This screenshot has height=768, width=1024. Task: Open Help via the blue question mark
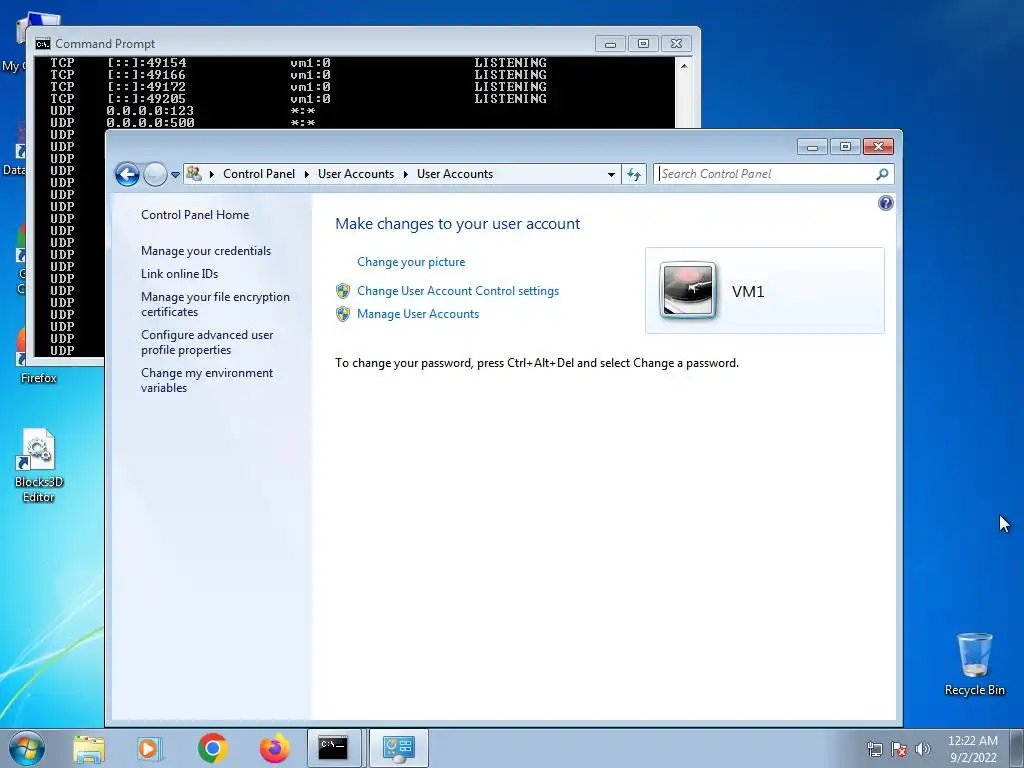(886, 203)
